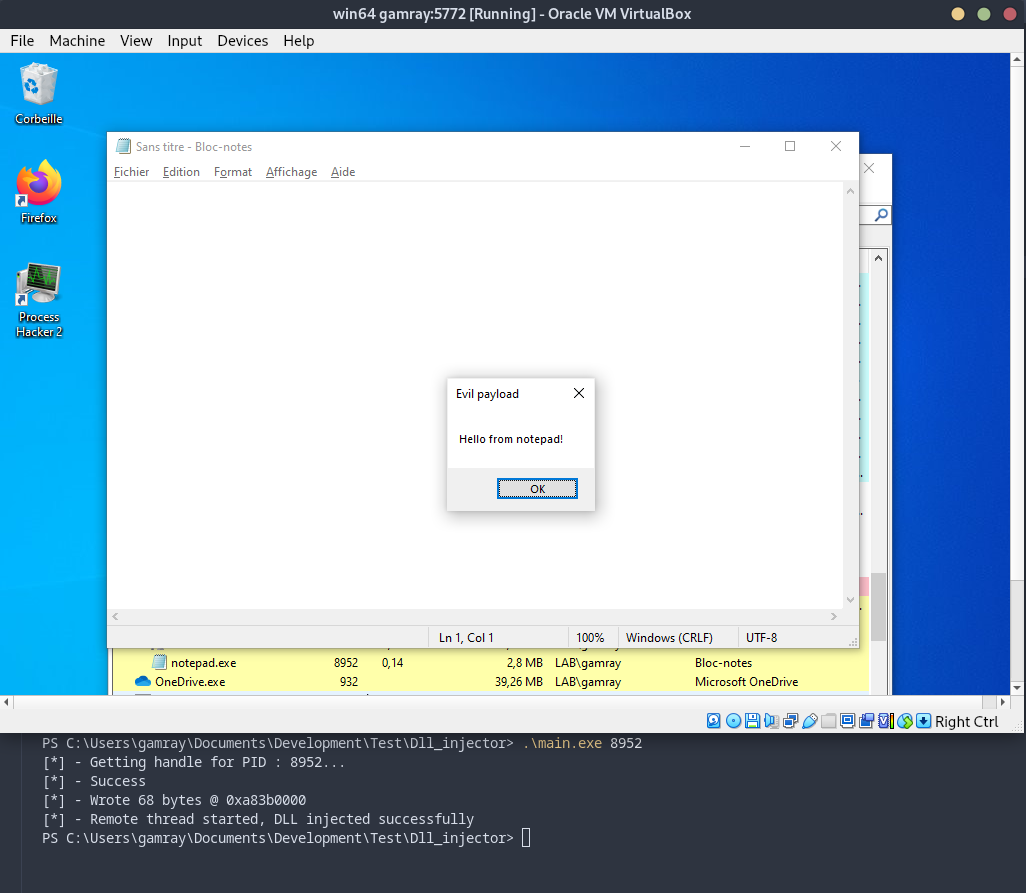1026x893 pixels.
Task: Close the Evil payload message box
Action: 578,394
